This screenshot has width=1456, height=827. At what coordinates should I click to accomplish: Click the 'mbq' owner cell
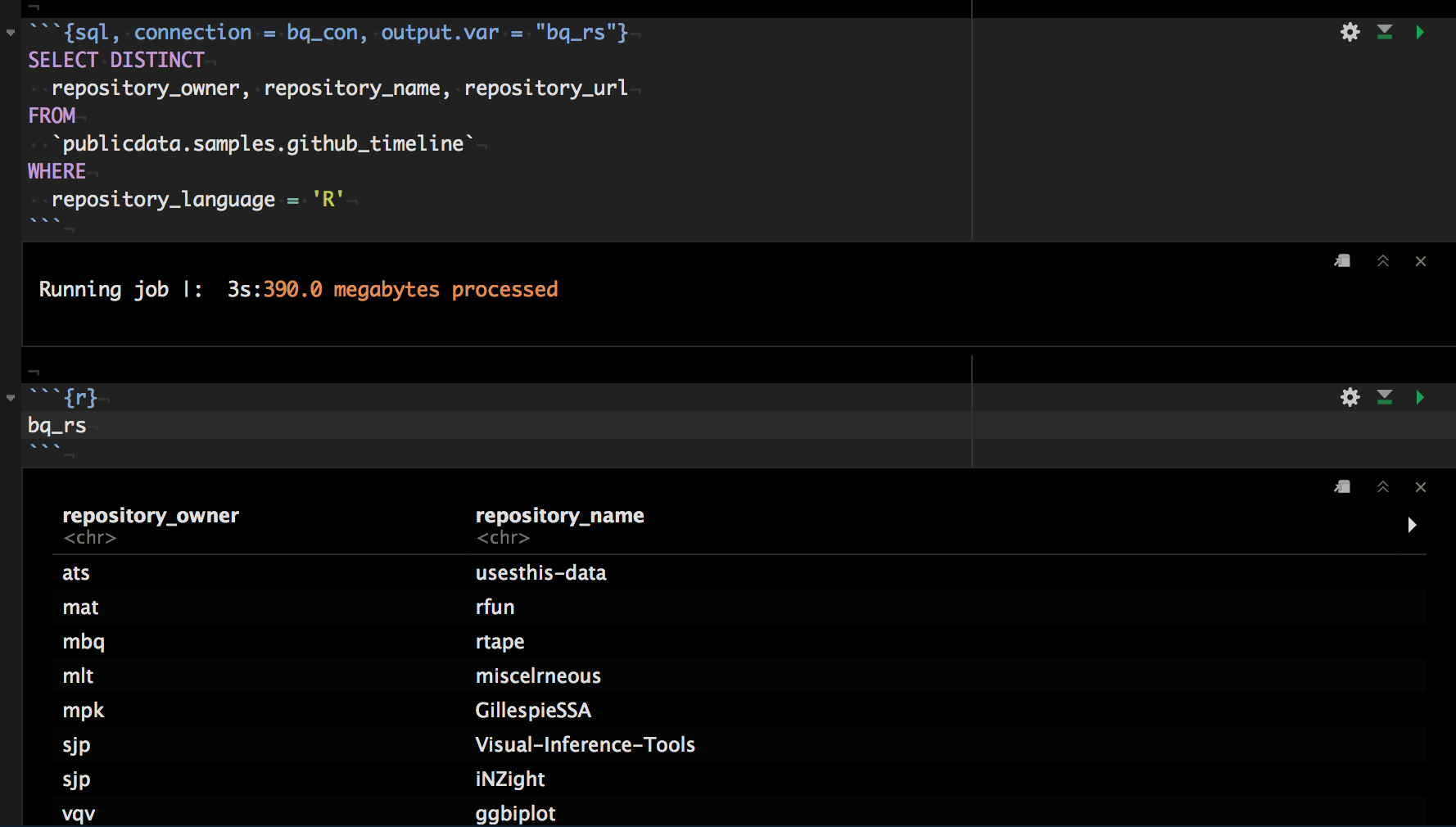click(84, 641)
